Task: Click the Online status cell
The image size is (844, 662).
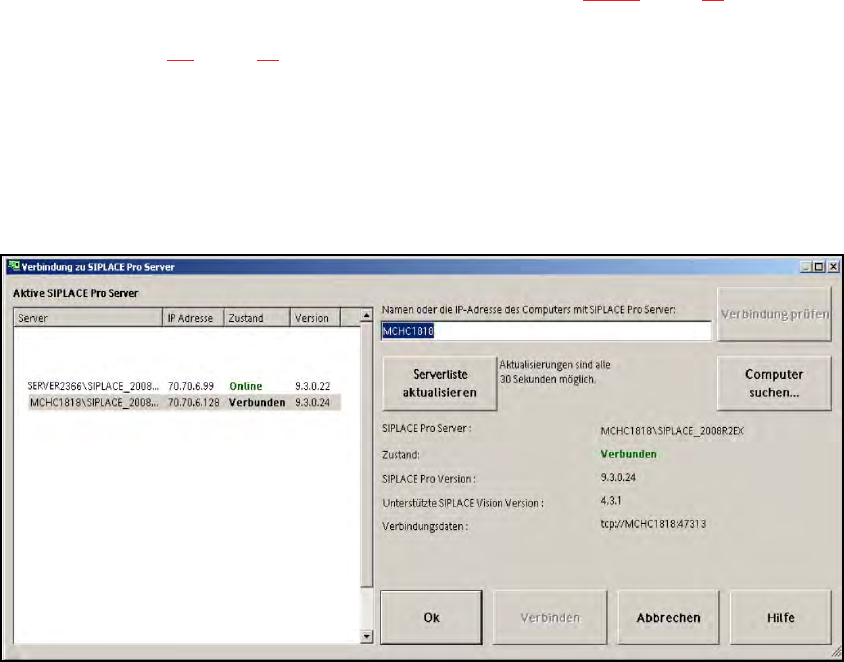Action: (x=245, y=386)
